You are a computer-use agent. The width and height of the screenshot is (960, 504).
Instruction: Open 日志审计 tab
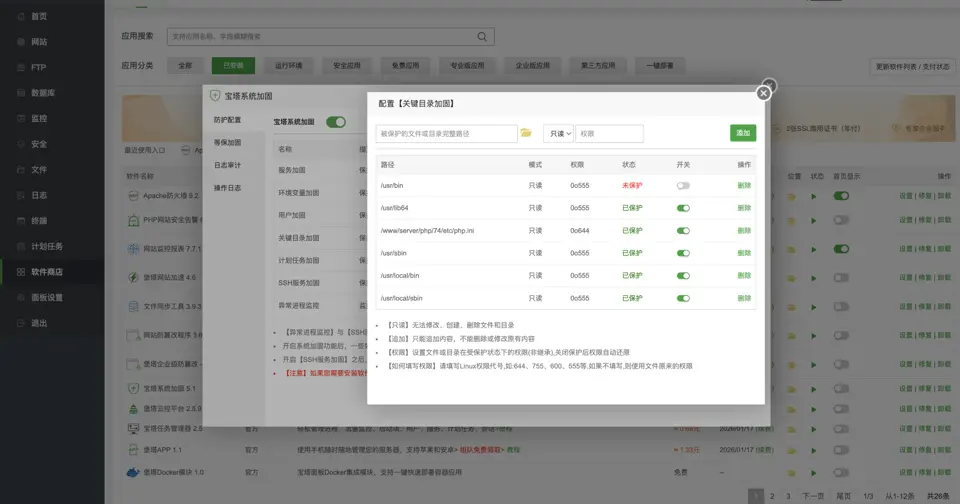pyautogui.click(x=227, y=165)
